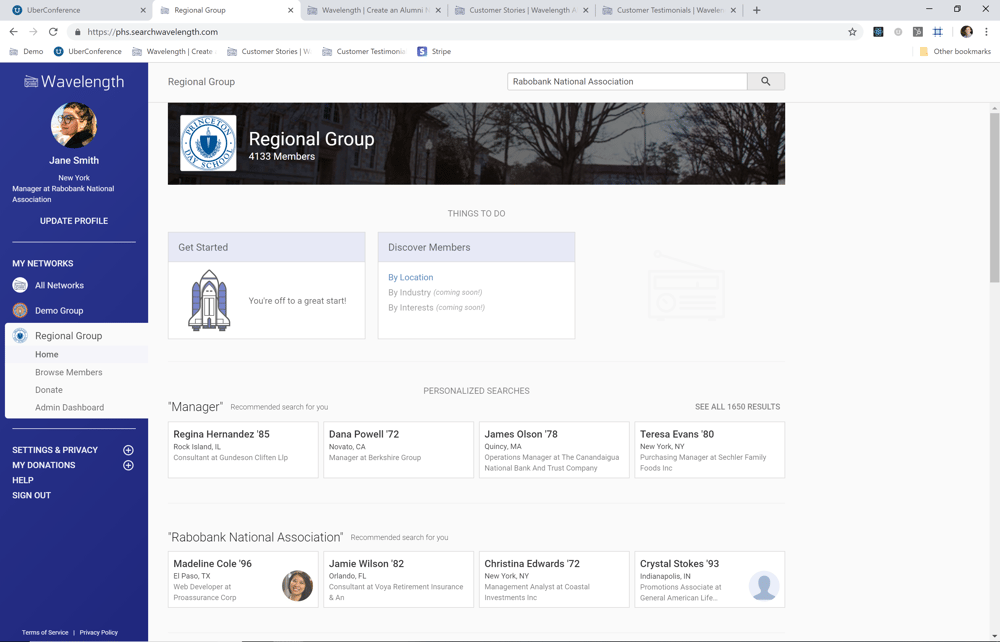1000x642 pixels.
Task: Open Dana Powell '72 card
Action: pyautogui.click(x=399, y=449)
